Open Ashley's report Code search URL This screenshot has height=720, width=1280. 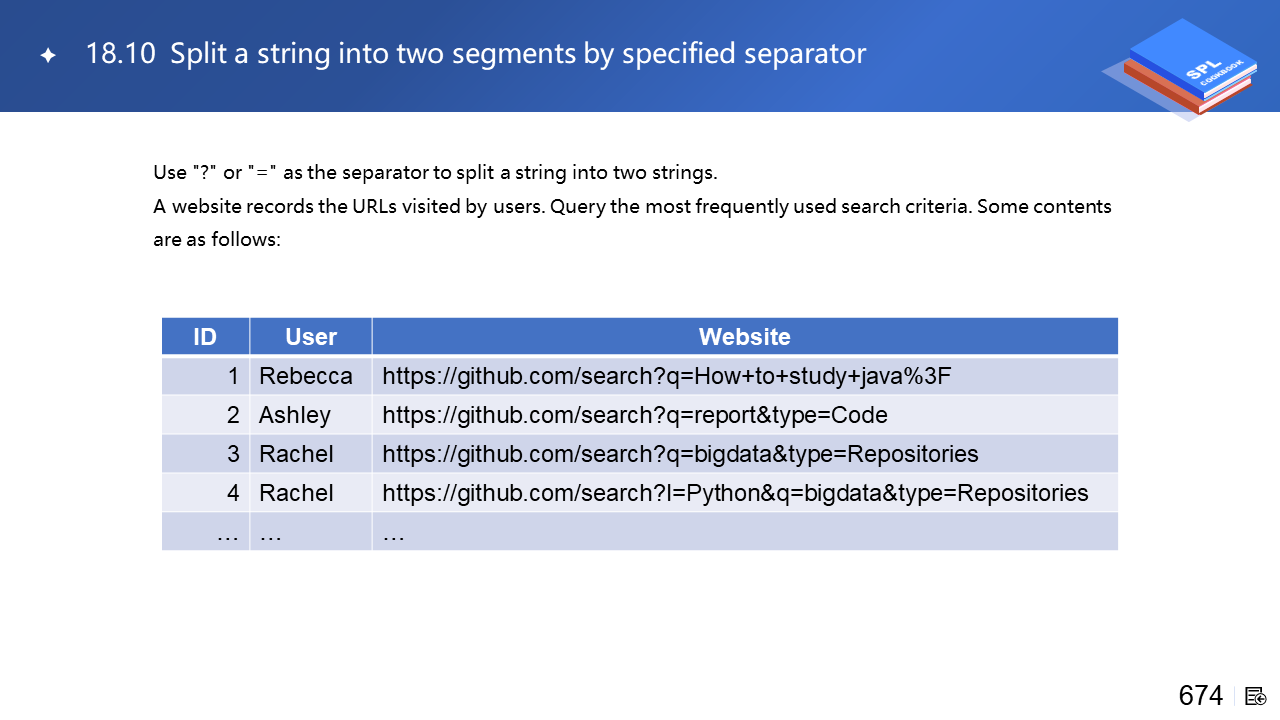pyautogui.click(x=635, y=415)
